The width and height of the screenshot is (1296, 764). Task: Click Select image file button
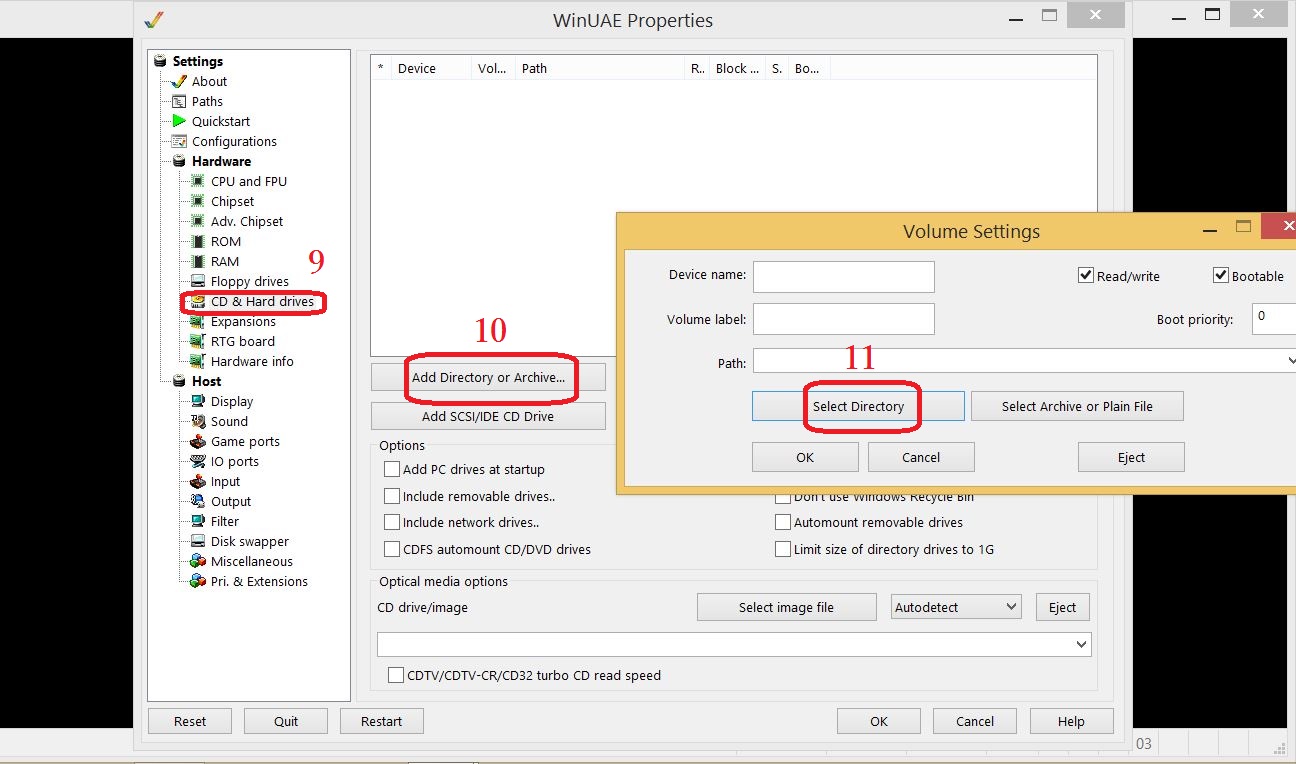(786, 607)
